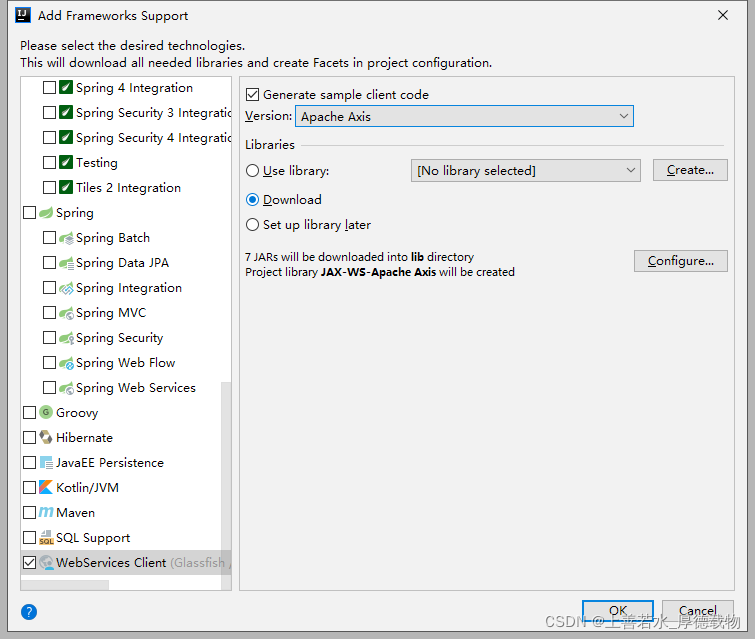Click the Spring Data JPA icon
This screenshot has height=639, width=755.
[x=66, y=262]
